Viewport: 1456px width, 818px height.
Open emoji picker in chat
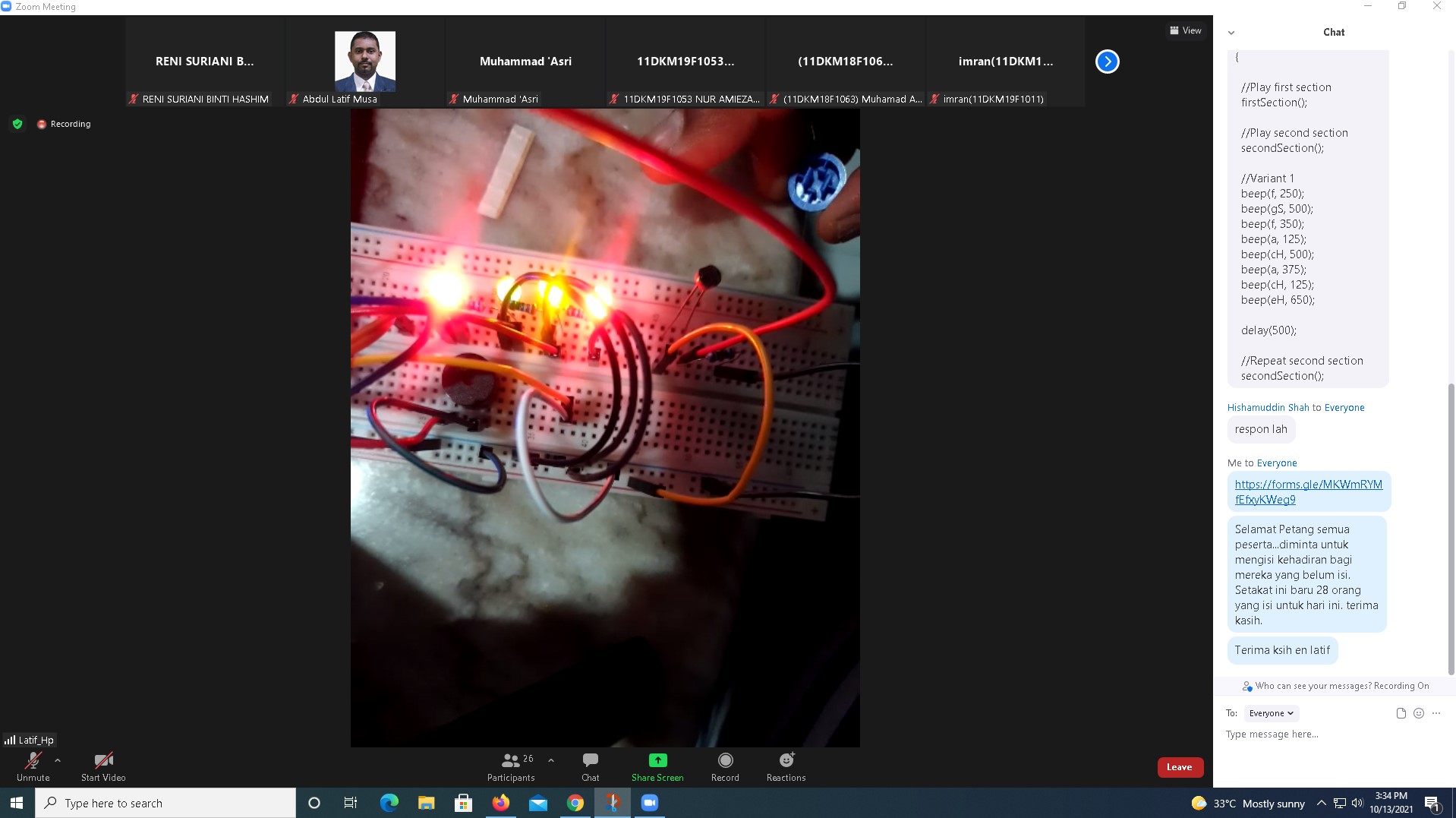click(x=1419, y=713)
